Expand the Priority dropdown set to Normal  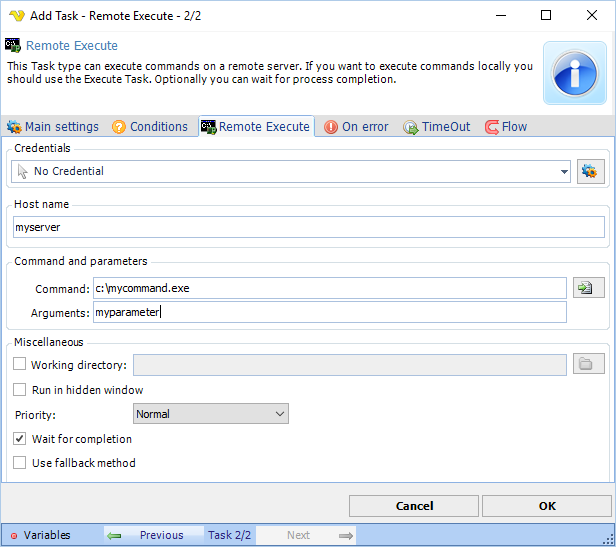click(x=279, y=414)
